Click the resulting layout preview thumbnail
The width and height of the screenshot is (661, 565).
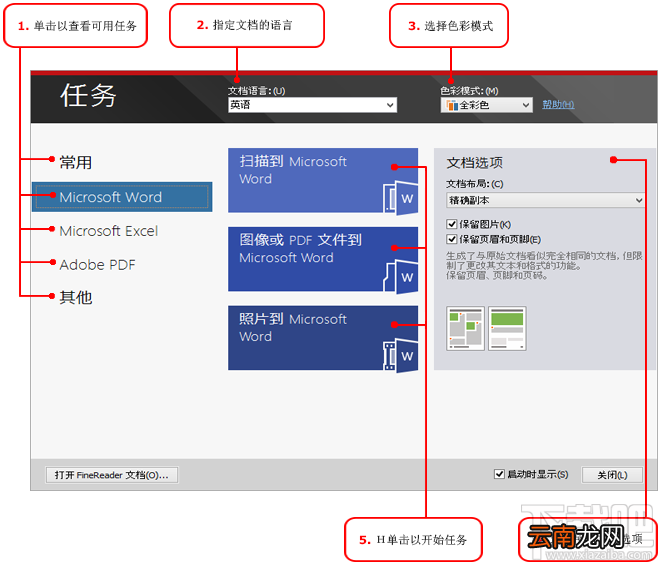coord(507,328)
